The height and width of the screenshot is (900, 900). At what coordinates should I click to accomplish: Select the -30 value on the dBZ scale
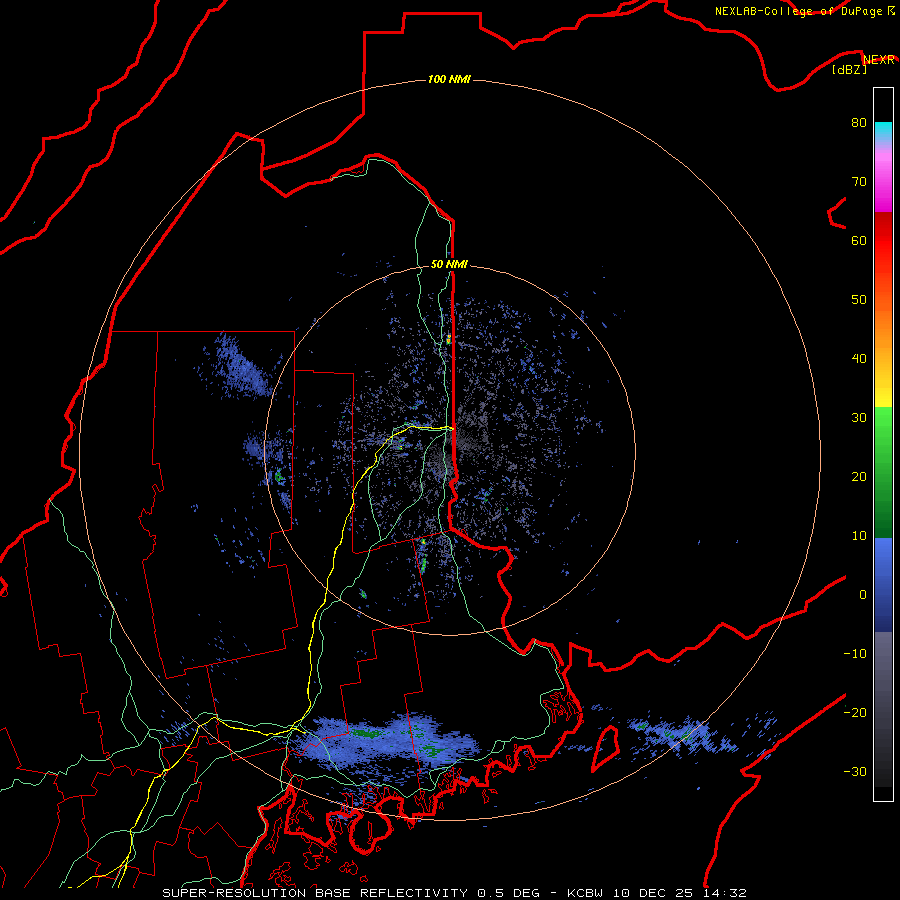coord(855,772)
